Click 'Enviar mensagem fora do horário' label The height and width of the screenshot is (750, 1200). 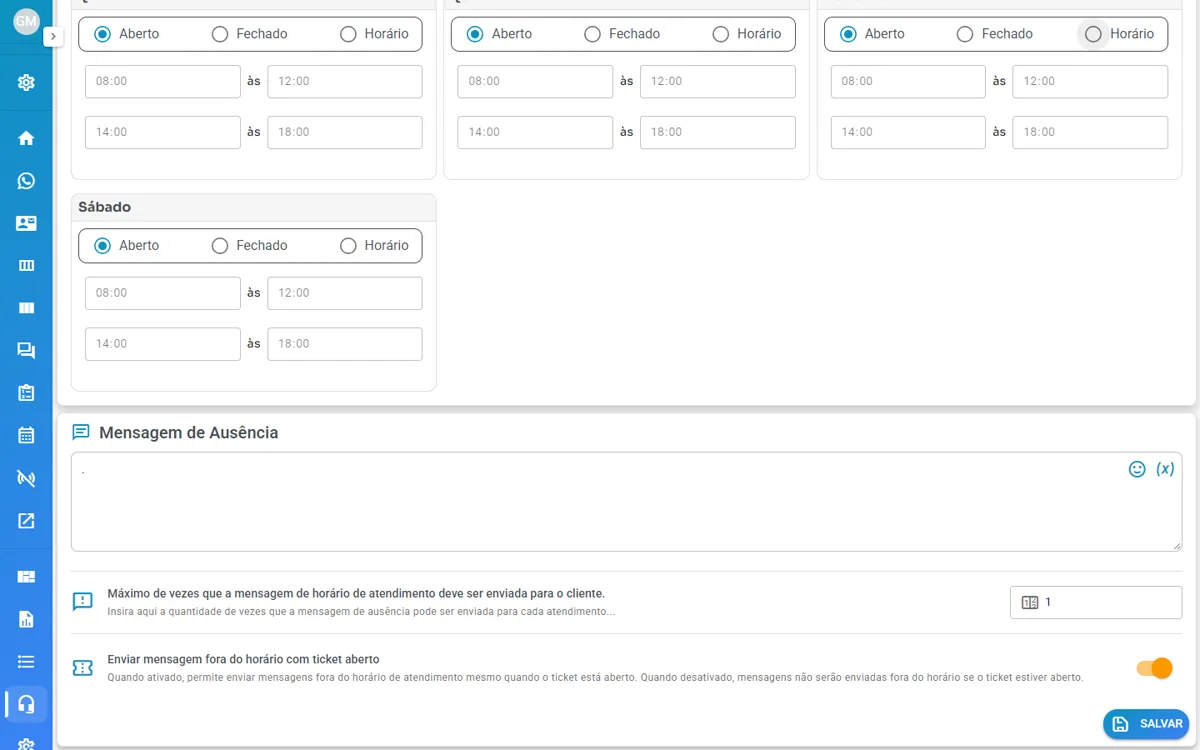[x=243, y=659]
